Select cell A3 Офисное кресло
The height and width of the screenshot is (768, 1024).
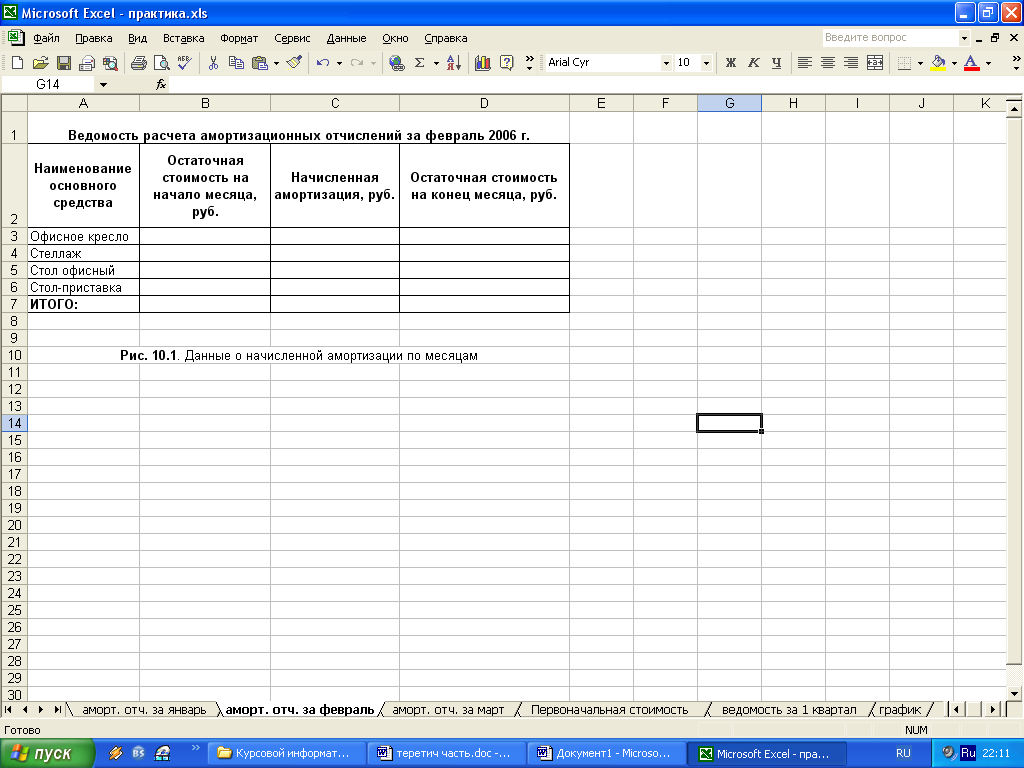84,236
